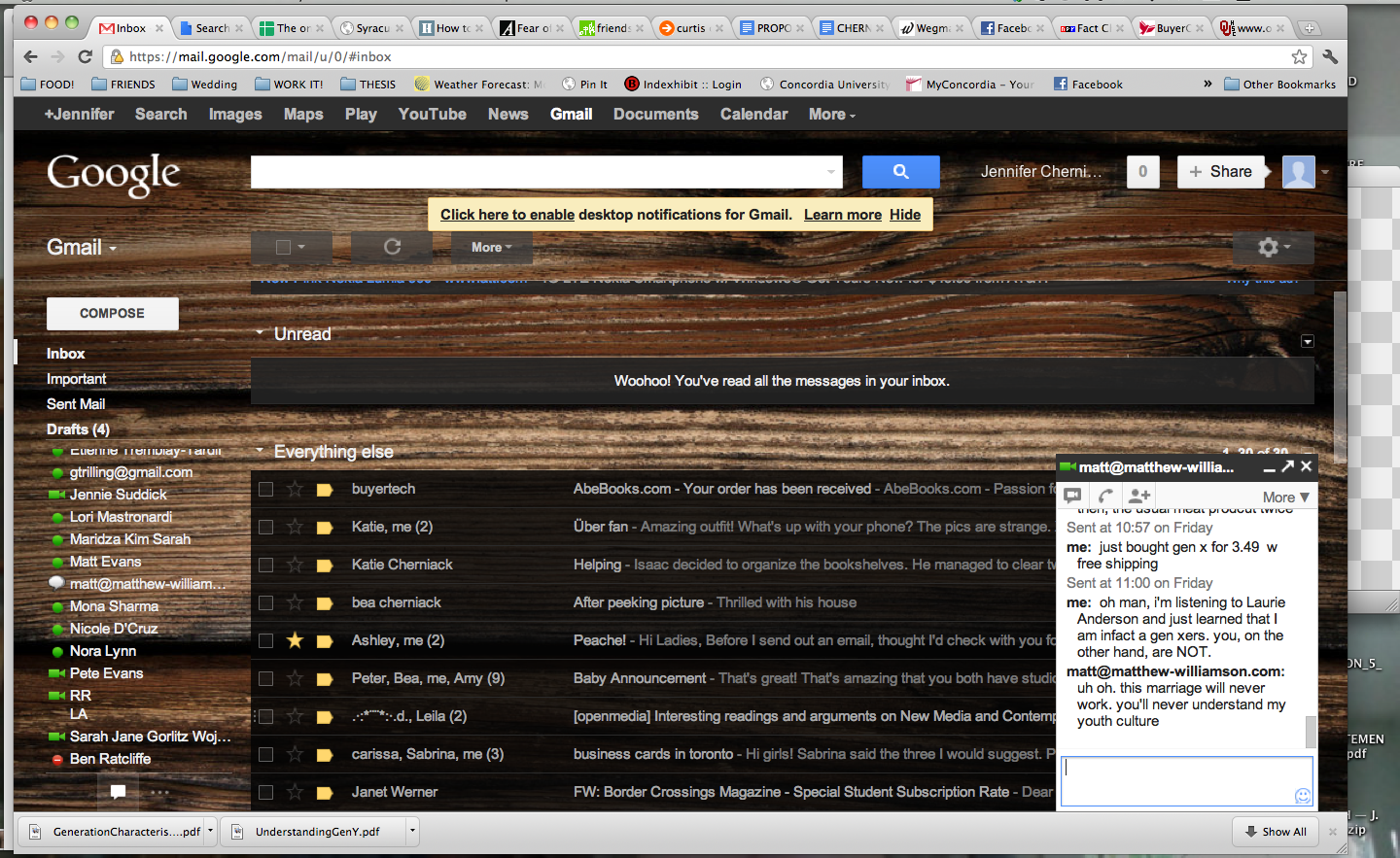
Task: Click the profile avatar picture
Action: 1299,172
